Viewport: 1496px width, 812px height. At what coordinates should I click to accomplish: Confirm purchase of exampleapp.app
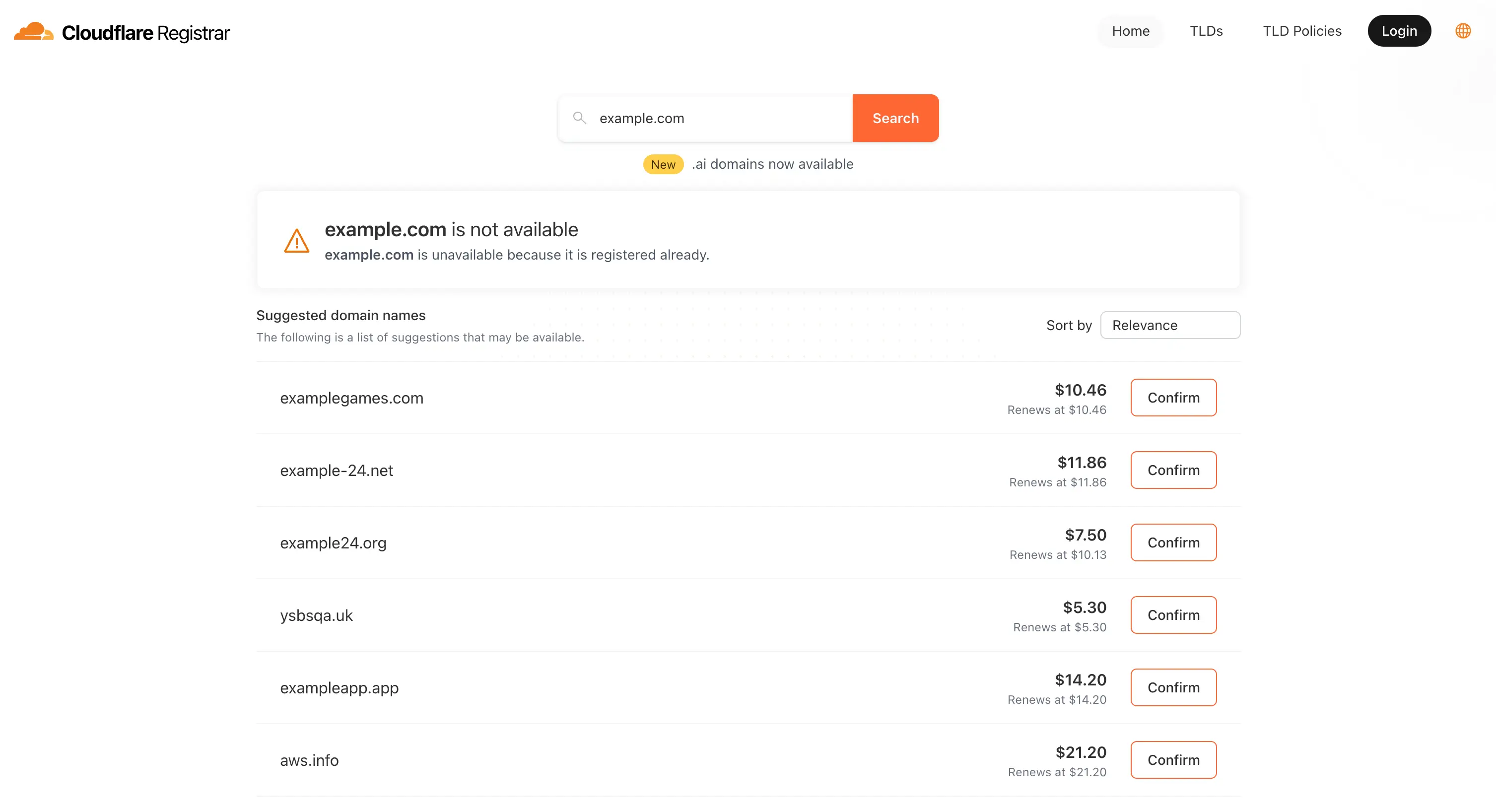click(x=1173, y=687)
